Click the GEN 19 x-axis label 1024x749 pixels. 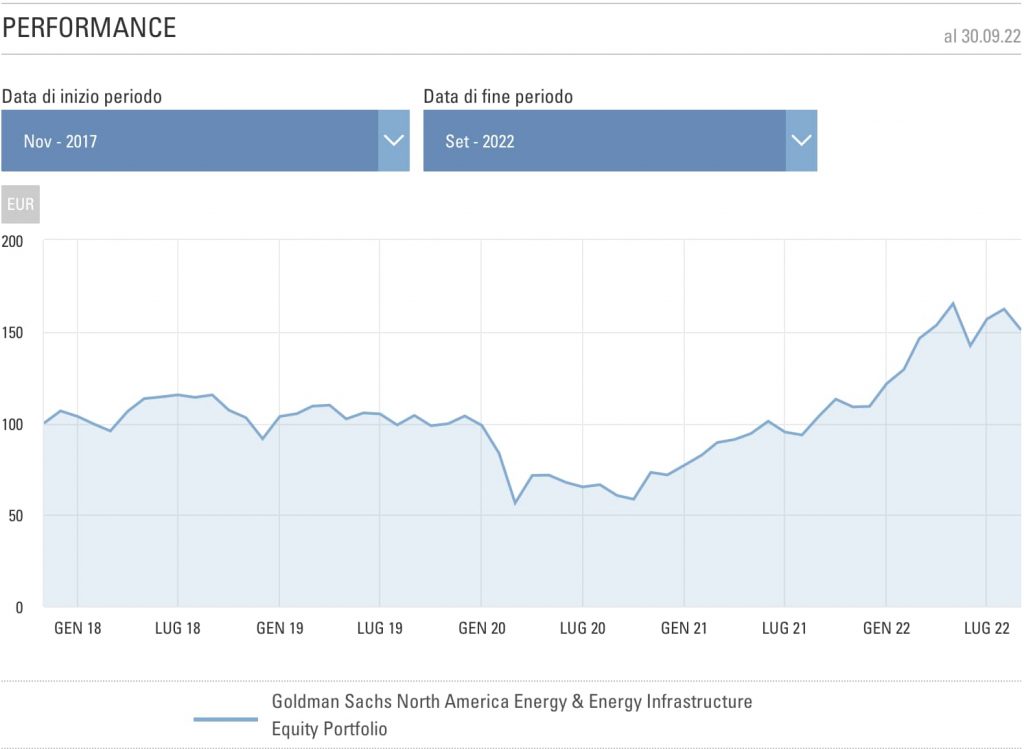pyautogui.click(x=279, y=628)
